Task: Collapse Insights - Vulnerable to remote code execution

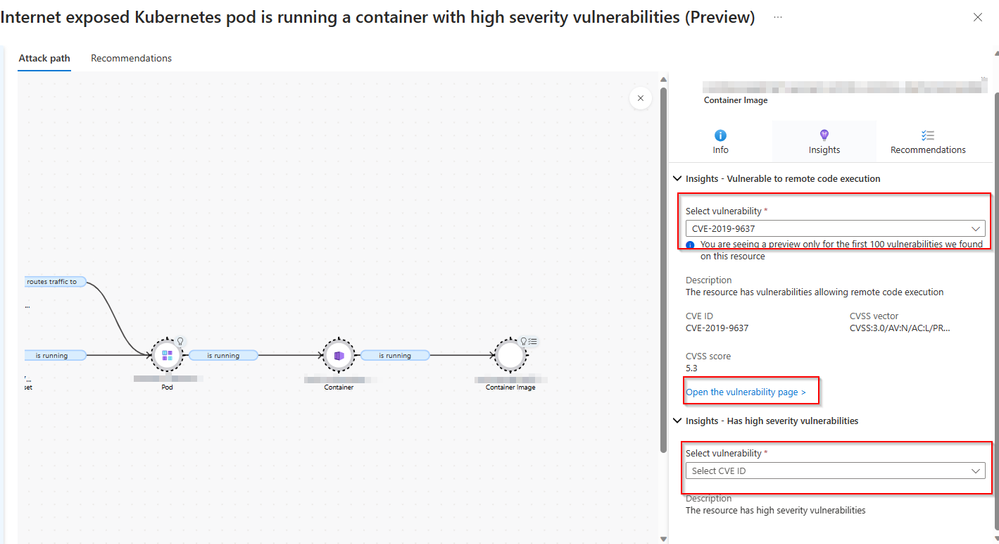Action: 677,178
